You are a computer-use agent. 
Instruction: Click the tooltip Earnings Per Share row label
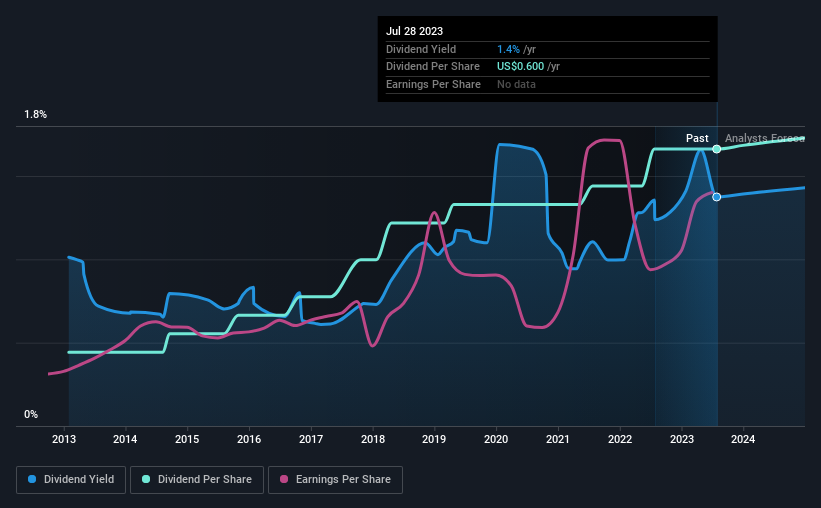tap(433, 84)
